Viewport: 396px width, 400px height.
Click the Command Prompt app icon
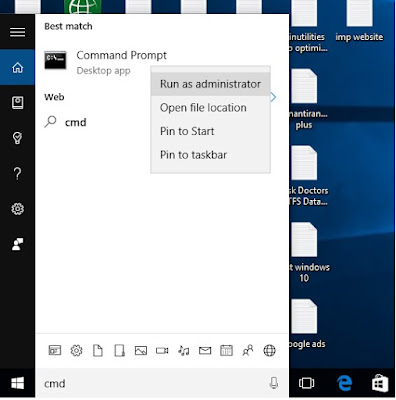[x=55, y=60]
